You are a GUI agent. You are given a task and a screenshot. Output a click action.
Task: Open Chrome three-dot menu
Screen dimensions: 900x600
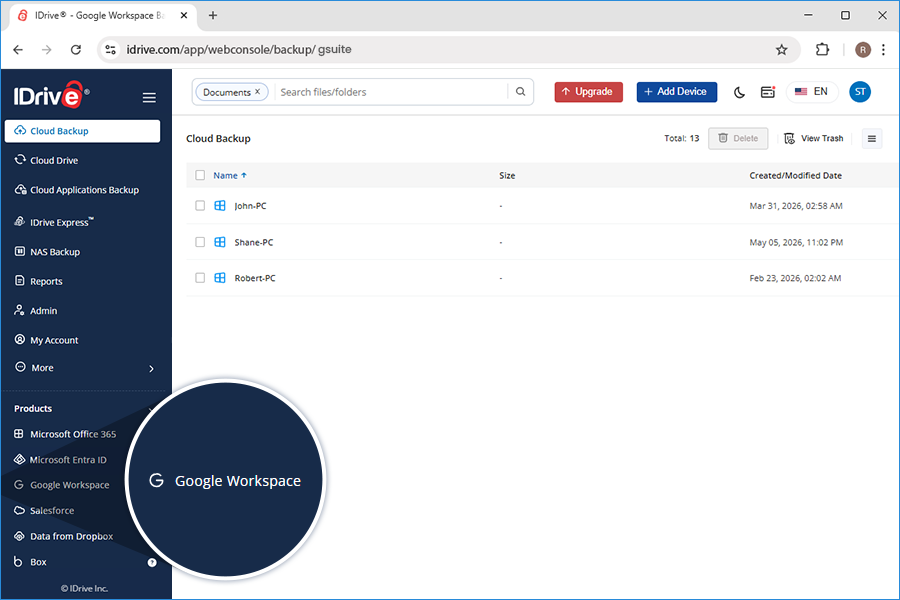point(883,50)
